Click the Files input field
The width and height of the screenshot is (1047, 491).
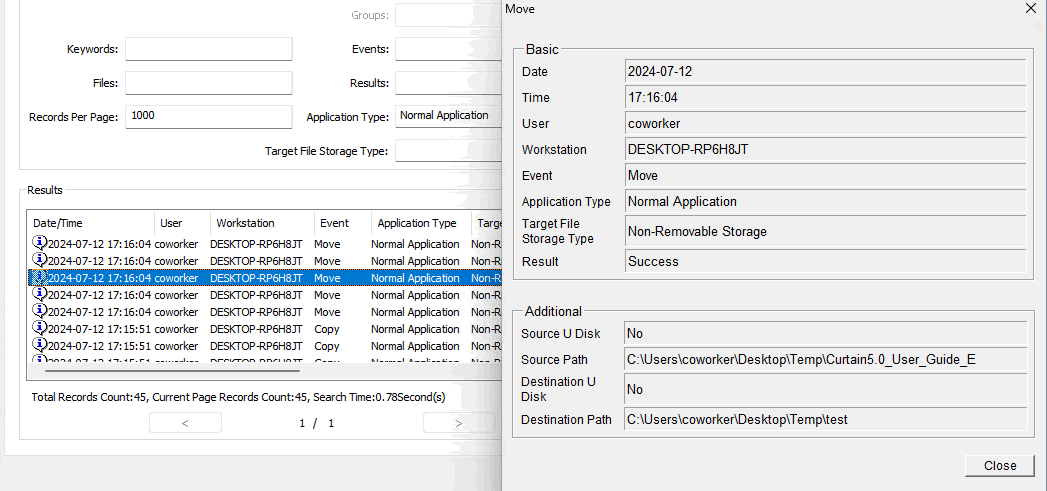(x=208, y=83)
